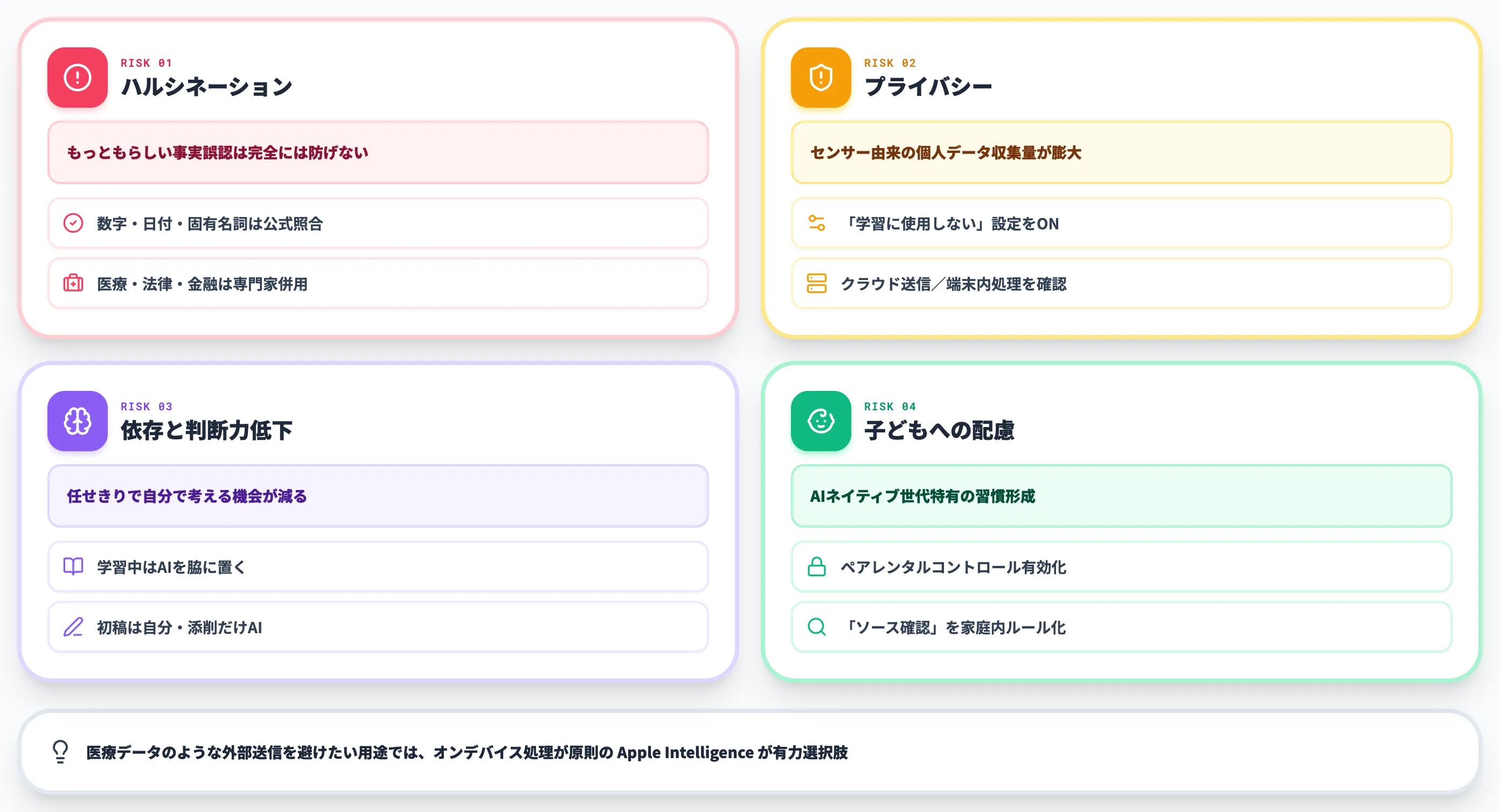Select the heading 依存と判断力低下
Viewport: 1500px width, 812px height.
coord(206,430)
